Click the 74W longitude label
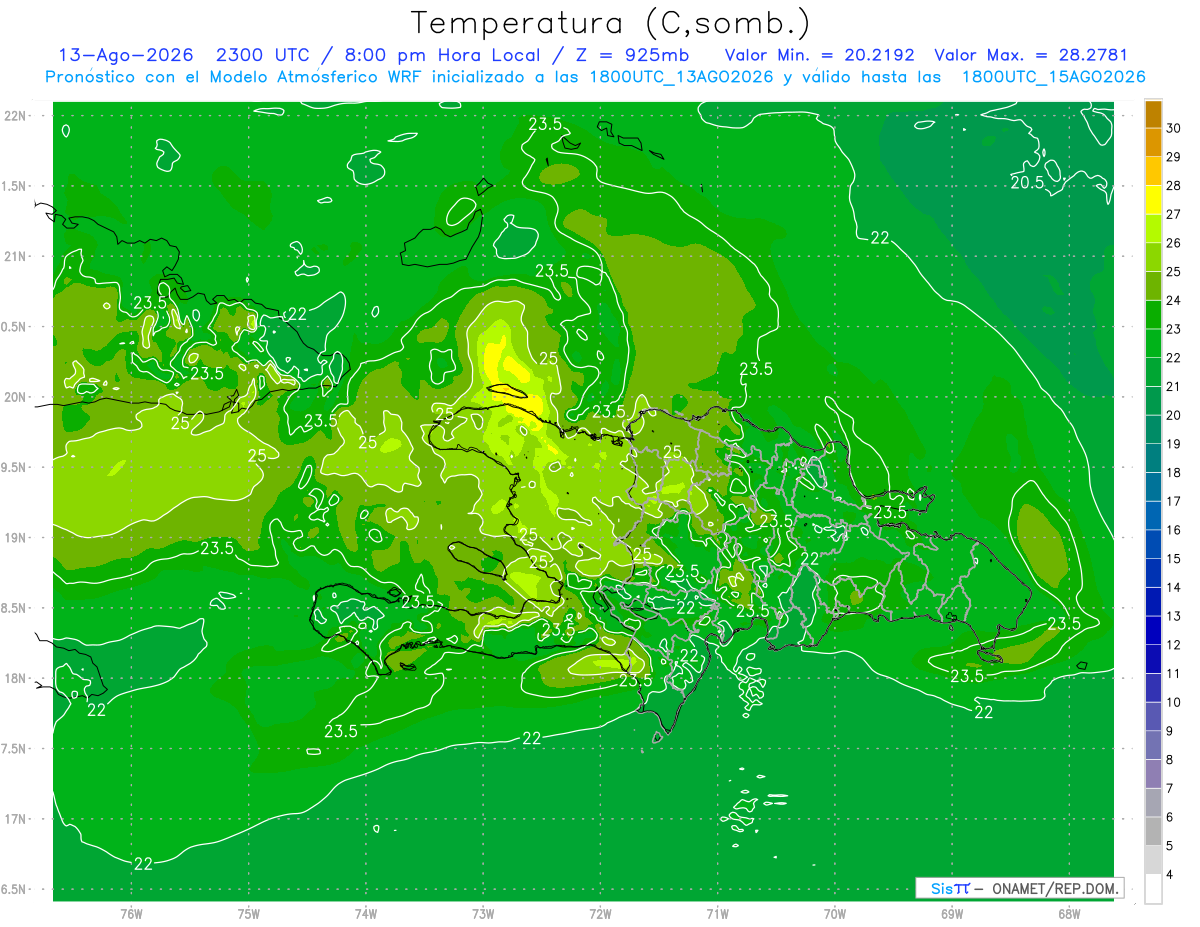 [365, 913]
